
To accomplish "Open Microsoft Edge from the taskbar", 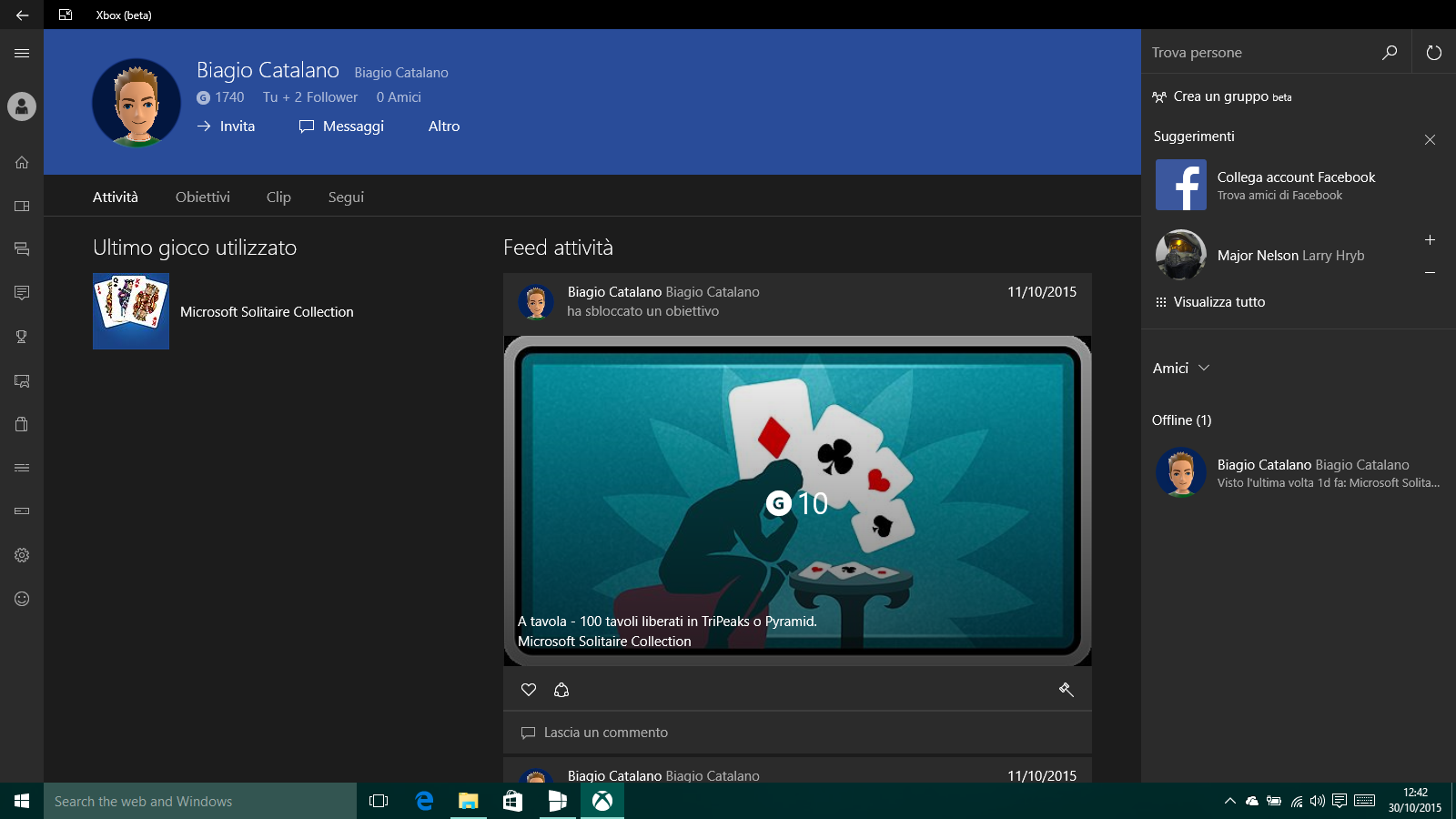I will tap(424, 801).
